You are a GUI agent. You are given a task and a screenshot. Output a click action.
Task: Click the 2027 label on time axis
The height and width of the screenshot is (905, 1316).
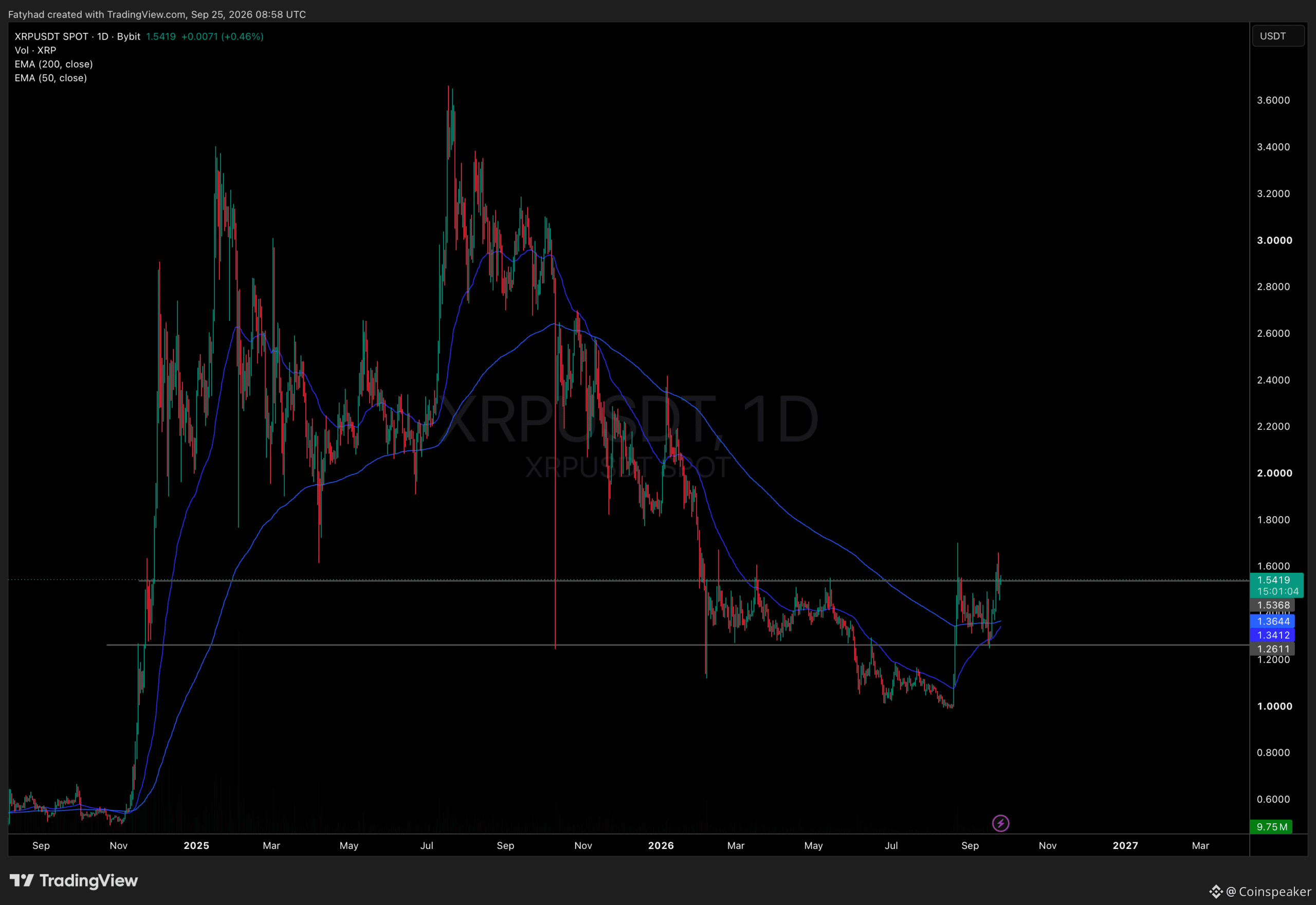[1125, 845]
